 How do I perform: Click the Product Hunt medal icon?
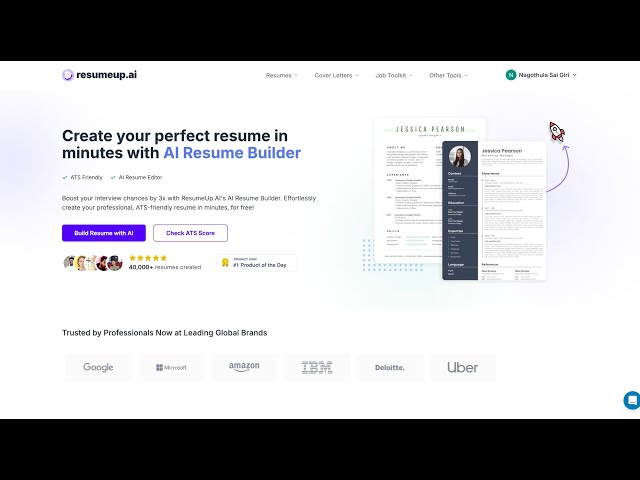click(x=225, y=262)
